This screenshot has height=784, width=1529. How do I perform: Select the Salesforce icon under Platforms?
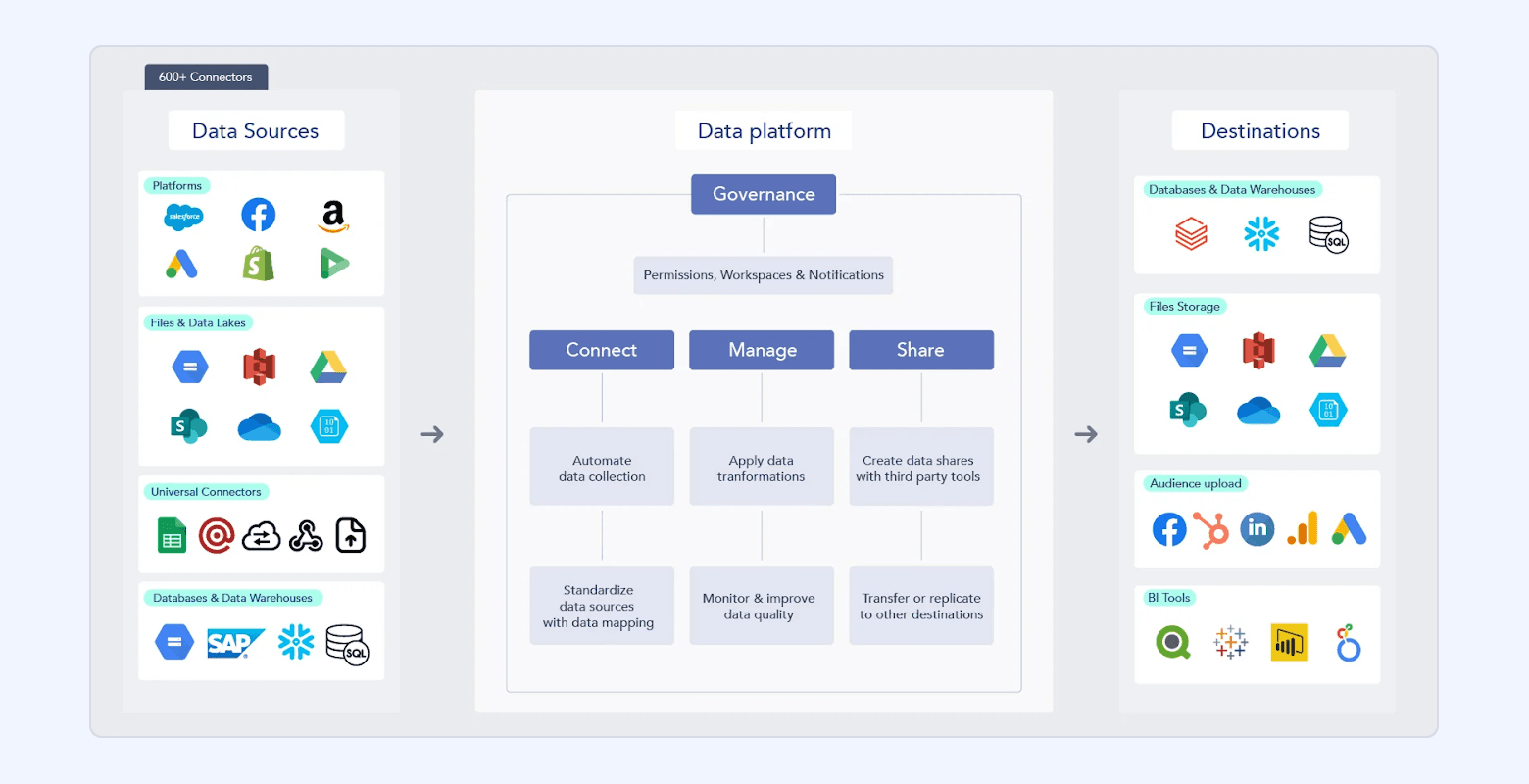(183, 216)
